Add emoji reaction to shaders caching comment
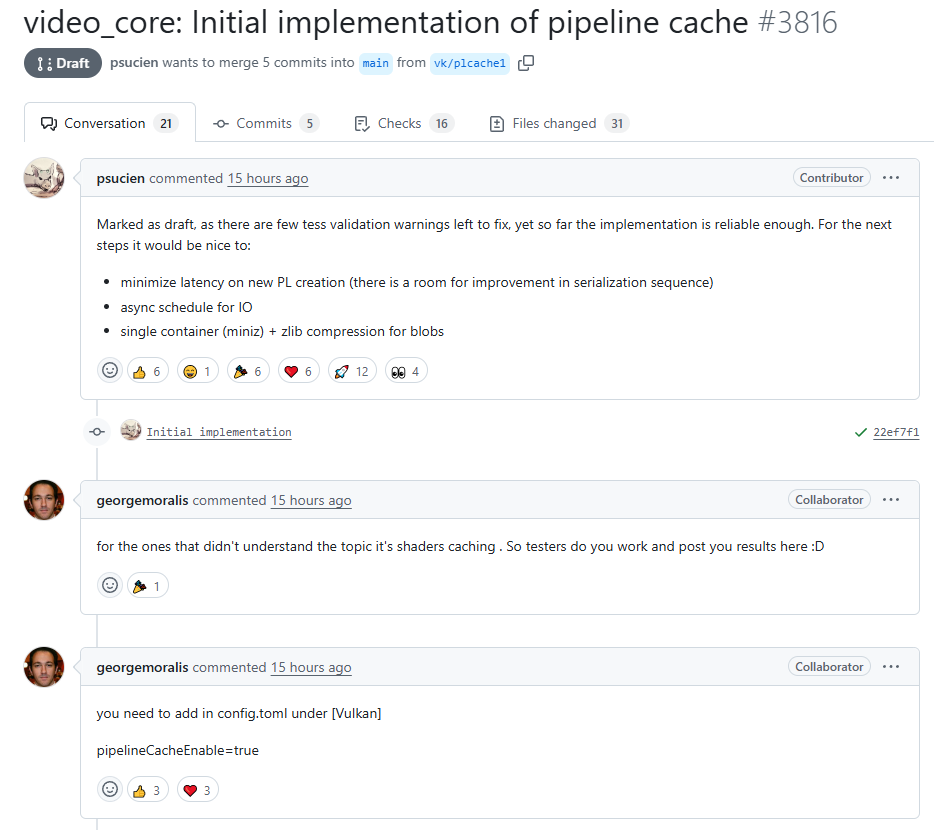Viewport: 934px width, 830px height. pyautogui.click(x=110, y=585)
